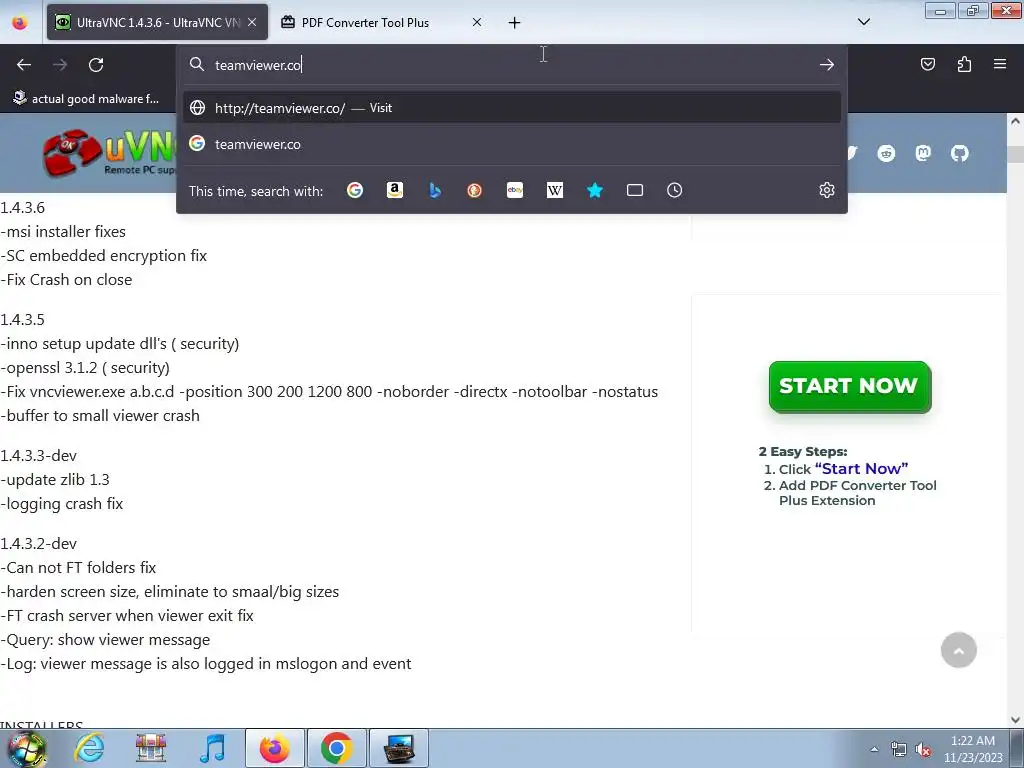Open the Mastodon icon in the site header

pos(923,153)
